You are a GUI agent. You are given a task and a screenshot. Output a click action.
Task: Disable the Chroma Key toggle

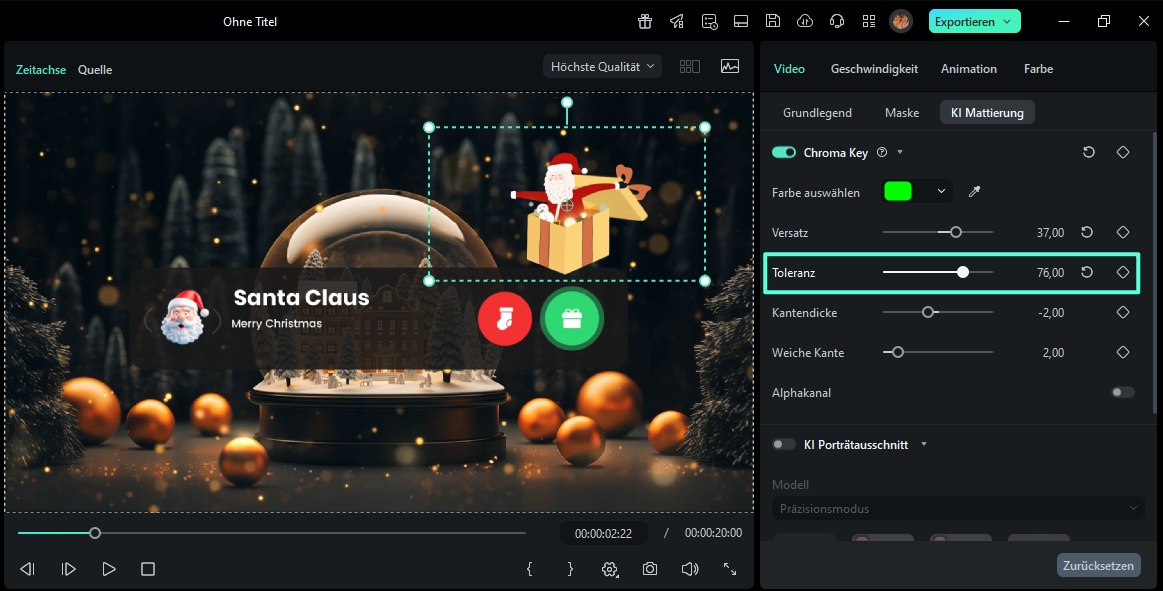click(784, 152)
